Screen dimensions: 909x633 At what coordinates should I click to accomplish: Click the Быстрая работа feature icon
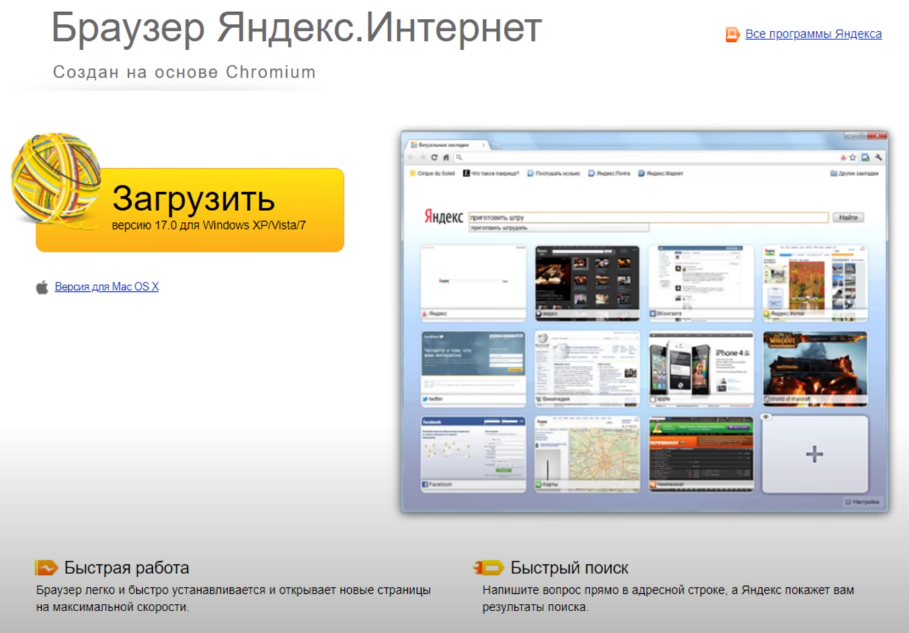46,567
